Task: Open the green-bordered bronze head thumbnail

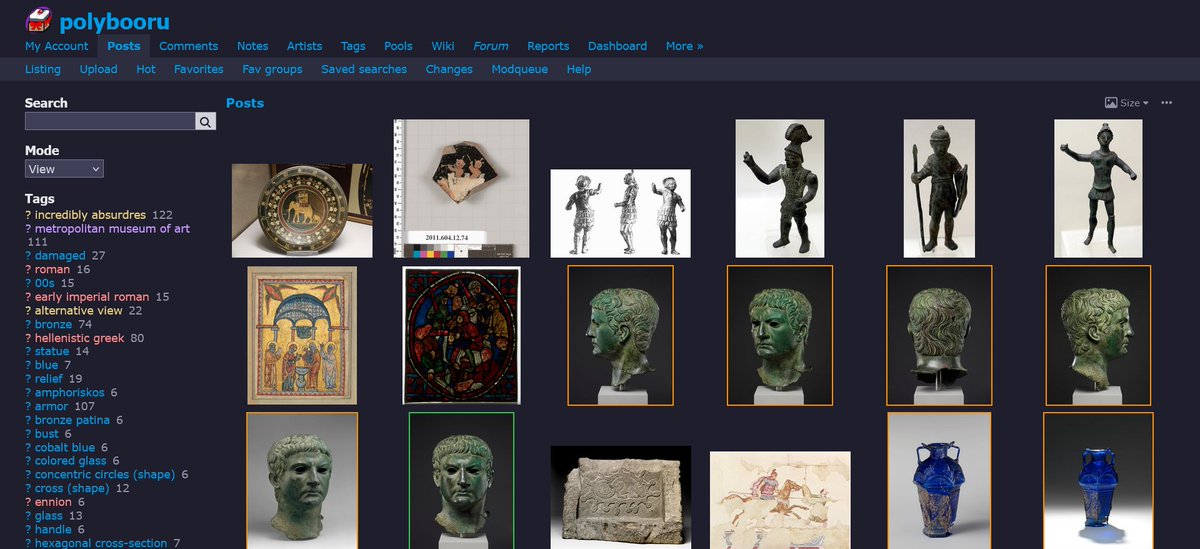Action: tap(461, 480)
